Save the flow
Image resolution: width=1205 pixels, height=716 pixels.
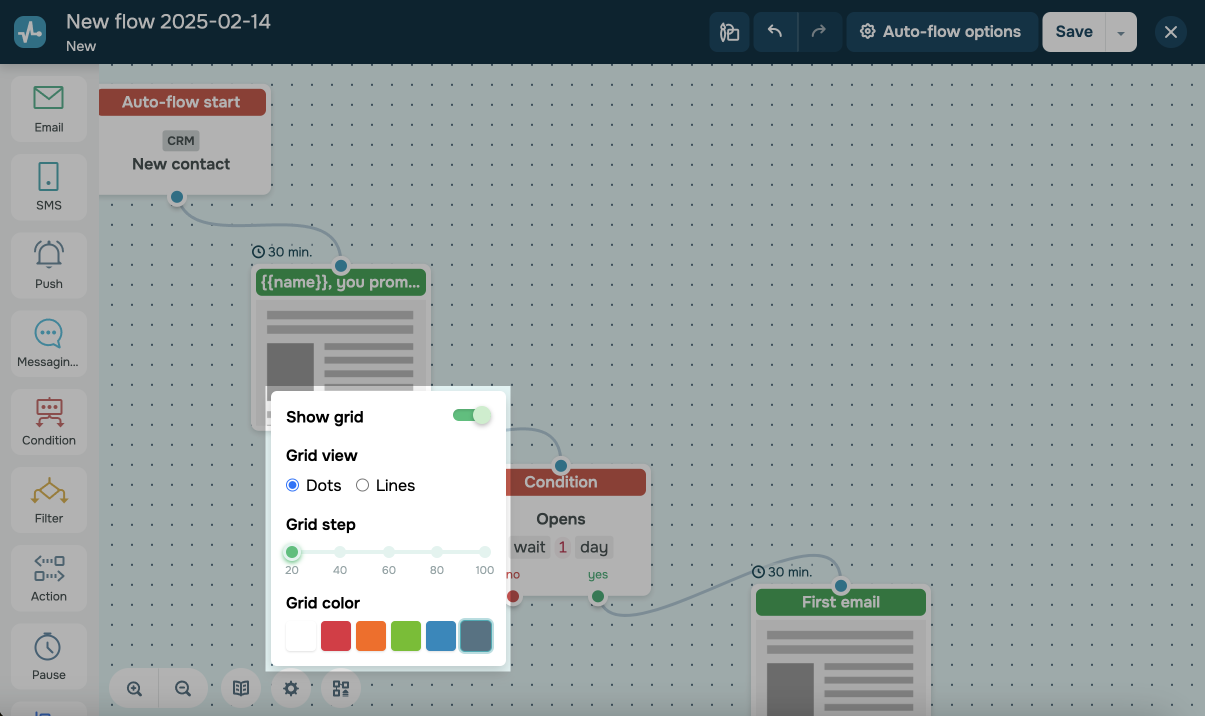[x=1073, y=32]
